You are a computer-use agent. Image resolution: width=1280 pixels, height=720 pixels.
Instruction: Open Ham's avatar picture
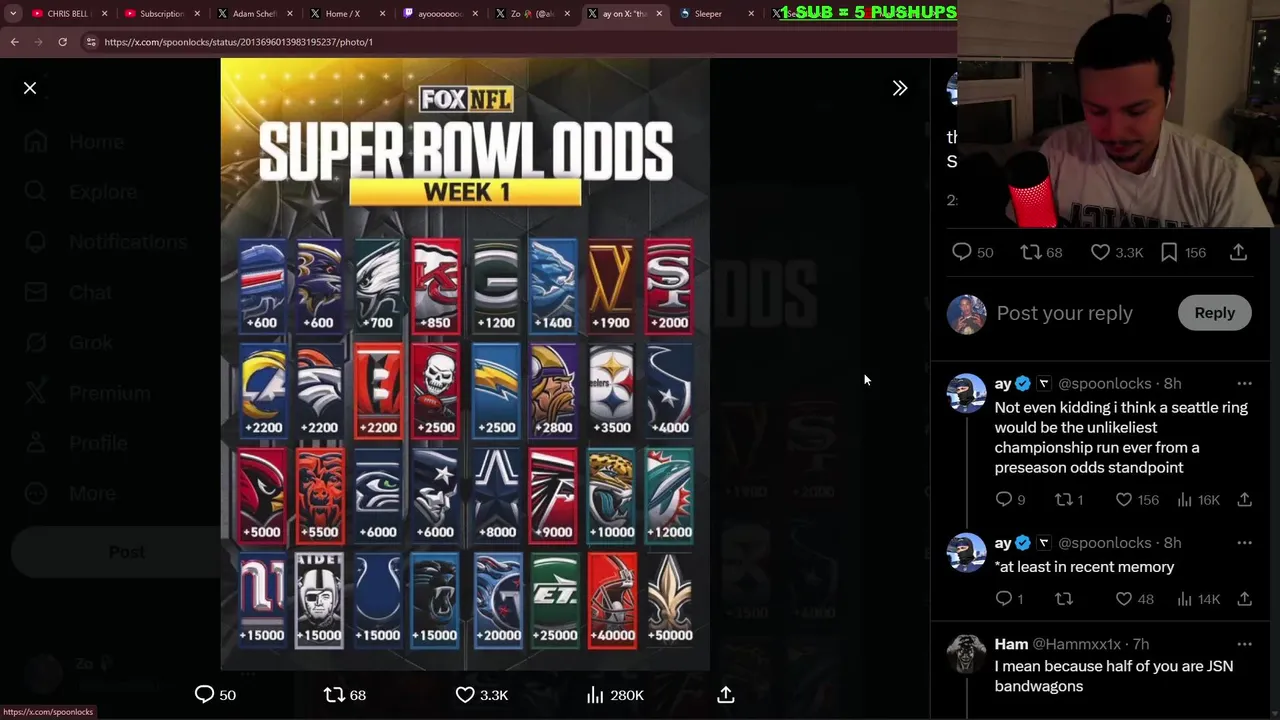(x=966, y=654)
